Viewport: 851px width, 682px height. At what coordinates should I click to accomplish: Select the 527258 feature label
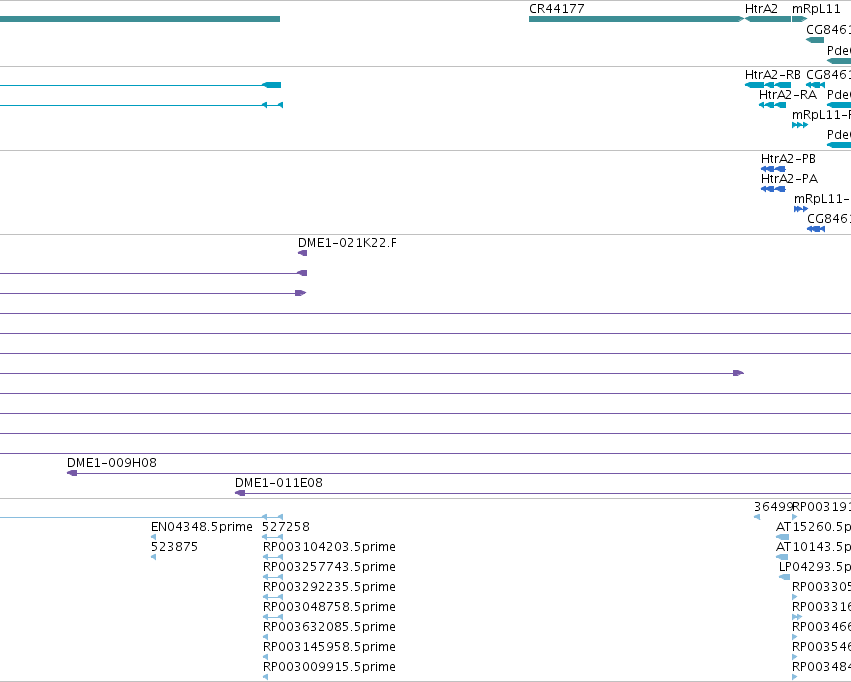click(285, 527)
